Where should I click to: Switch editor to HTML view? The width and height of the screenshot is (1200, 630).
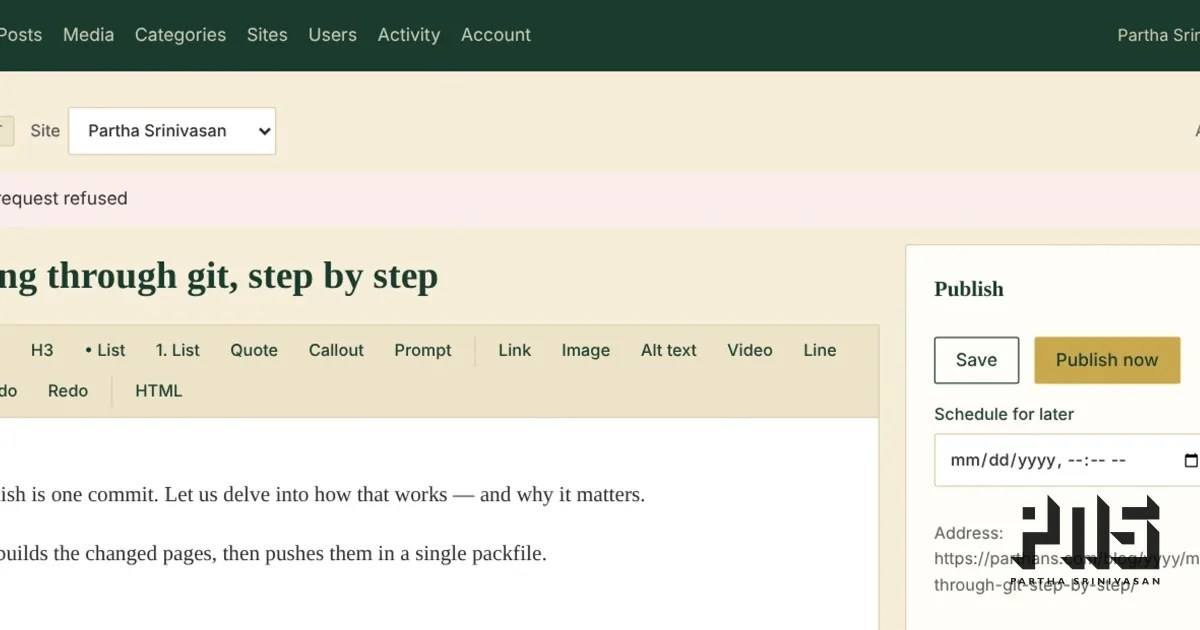(159, 391)
